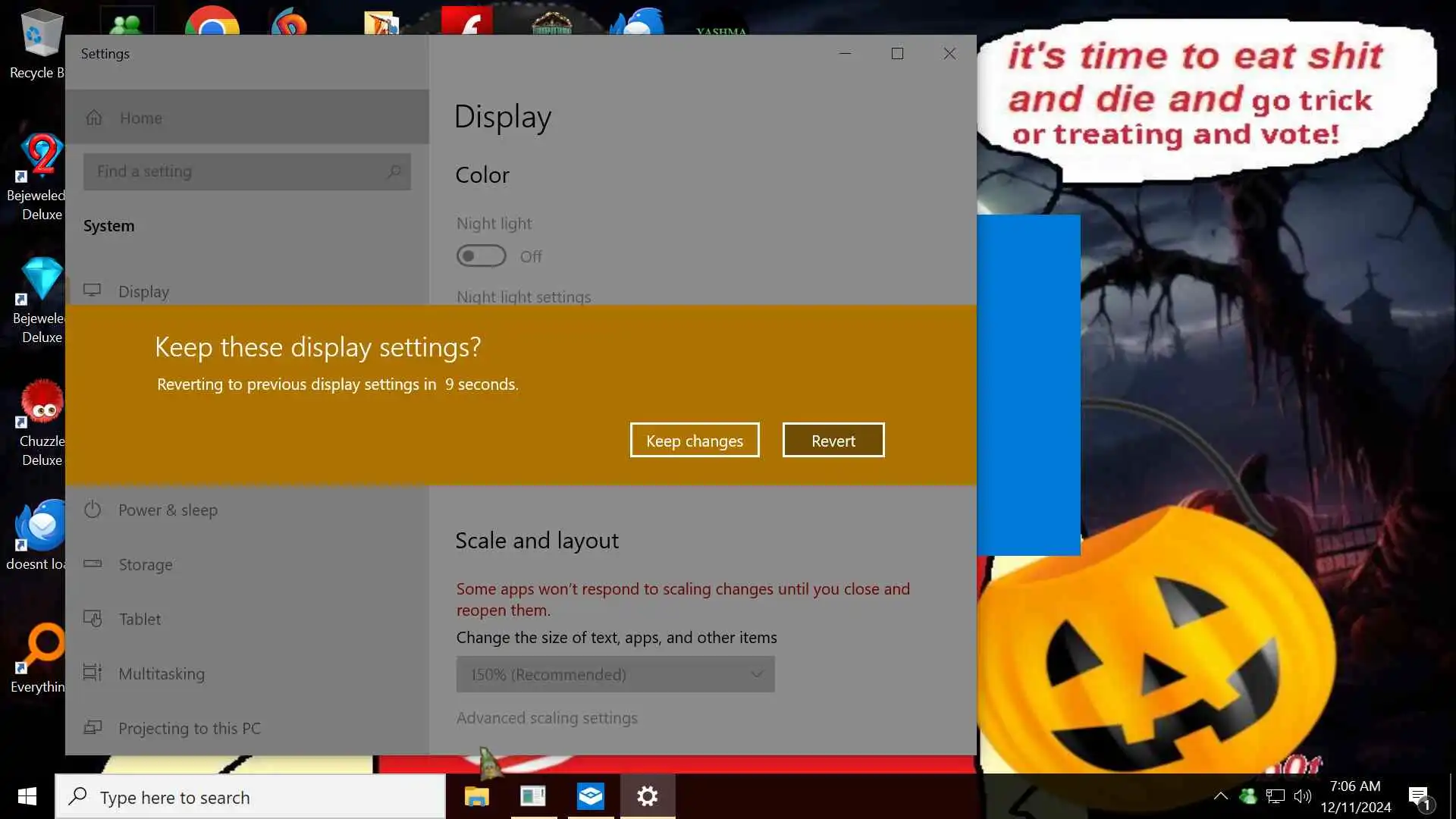Show hidden system tray icons
The height and width of the screenshot is (819, 1456).
pyautogui.click(x=1220, y=796)
